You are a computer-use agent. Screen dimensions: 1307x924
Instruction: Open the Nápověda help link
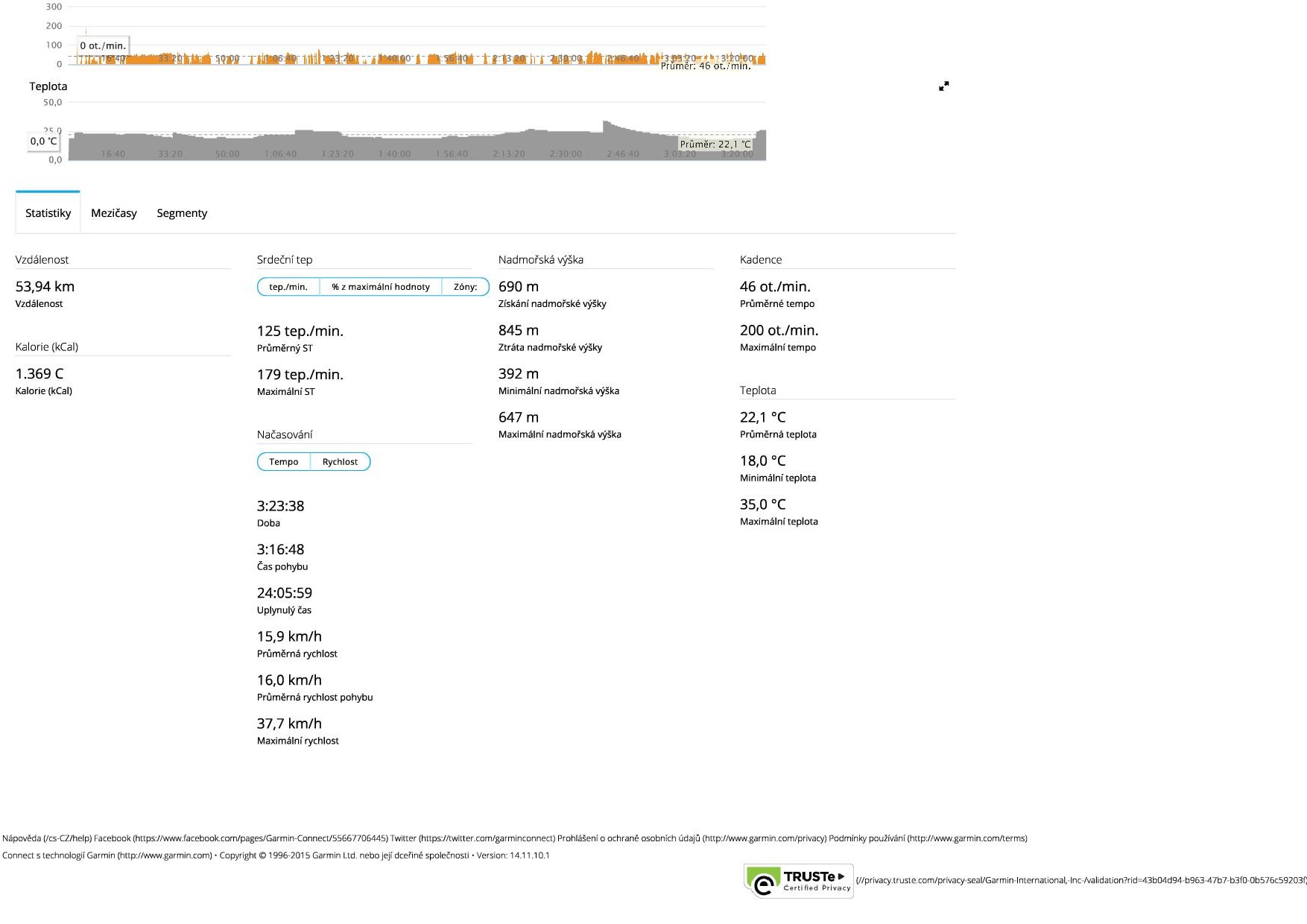pos(46,838)
